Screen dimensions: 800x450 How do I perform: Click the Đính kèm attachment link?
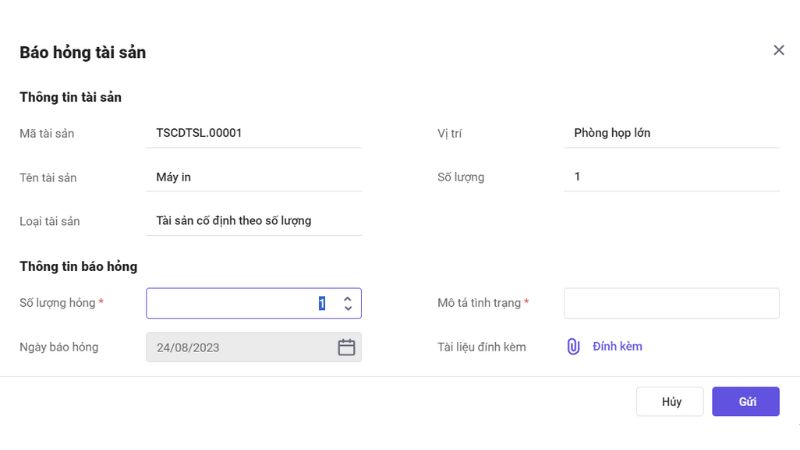click(x=617, y=347)
